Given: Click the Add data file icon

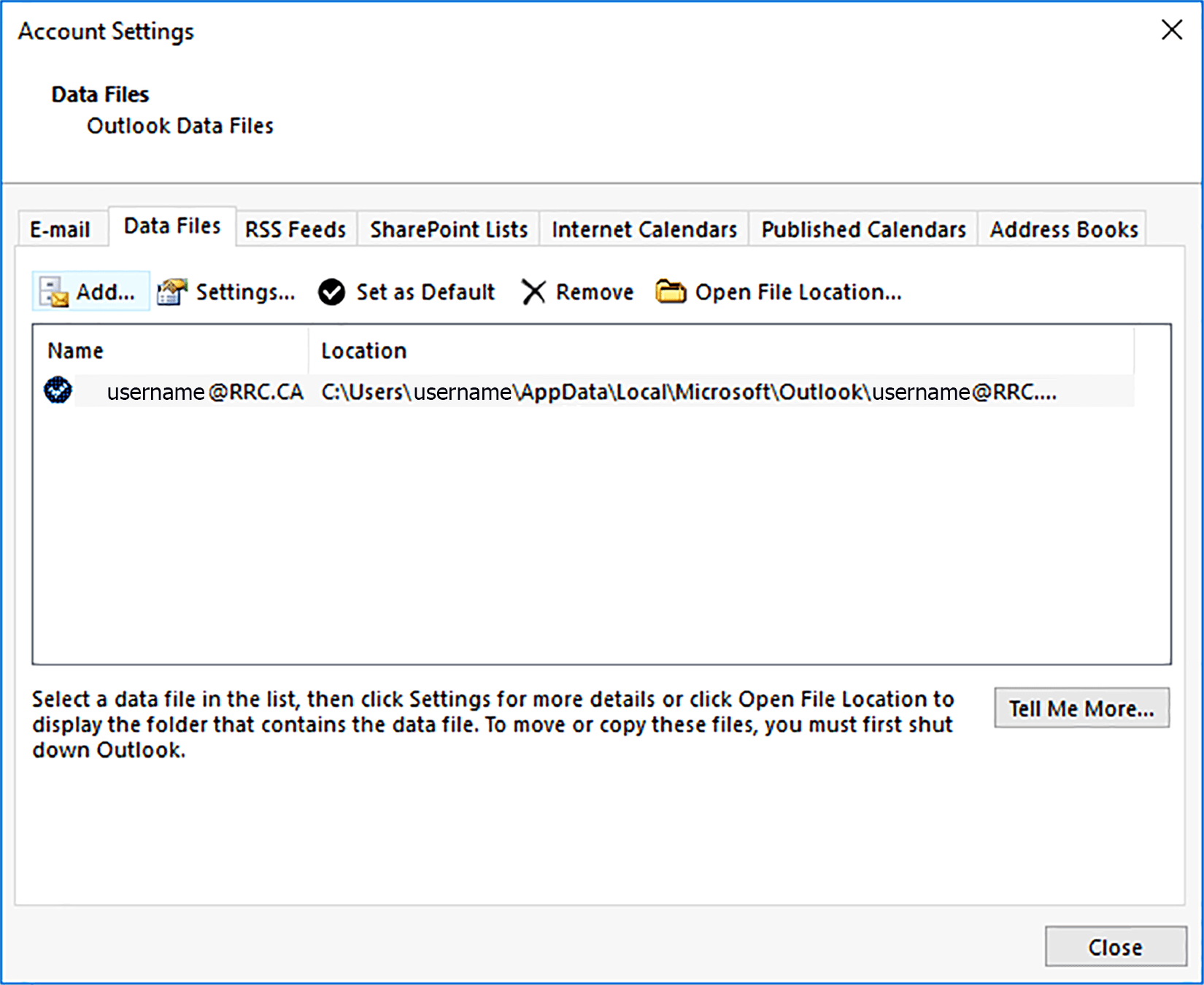Looking at the screenshot, I should click(x=55, y=291).
